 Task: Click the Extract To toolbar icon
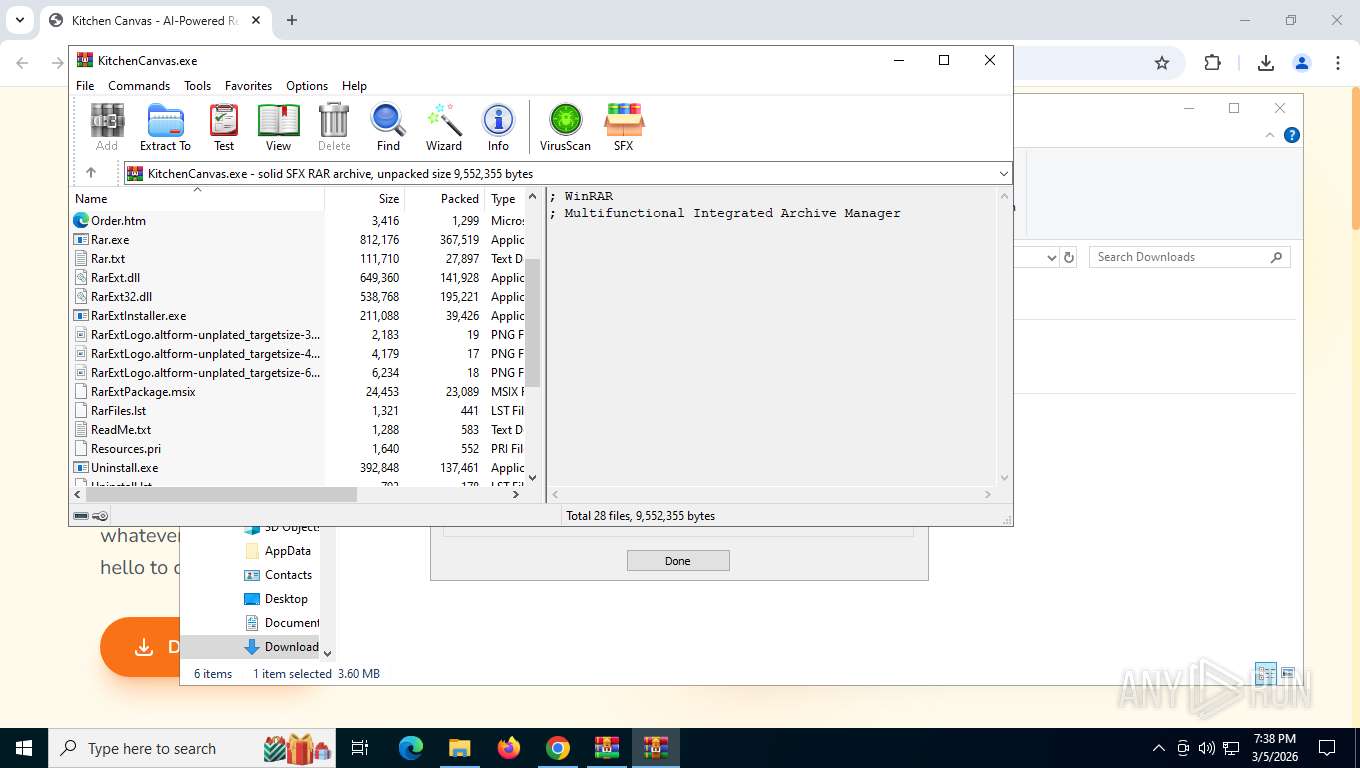tap(165, 127)
